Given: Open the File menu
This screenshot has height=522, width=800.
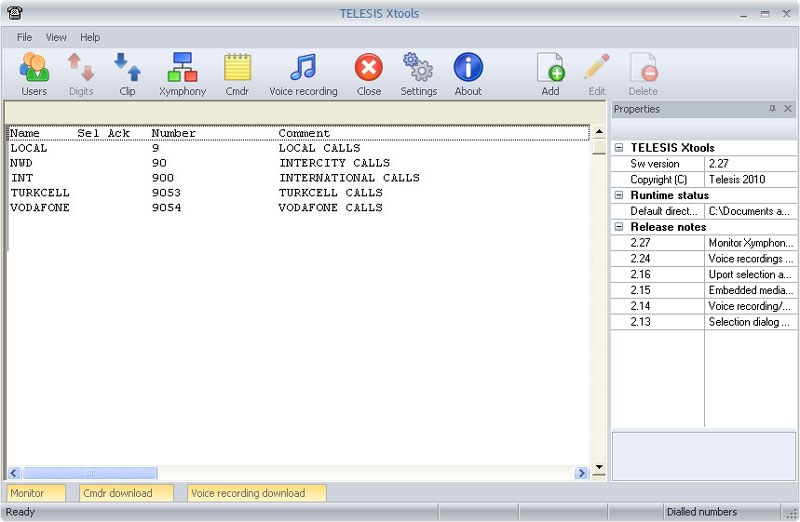Looking at the screenshot, I should coord(25,37).
